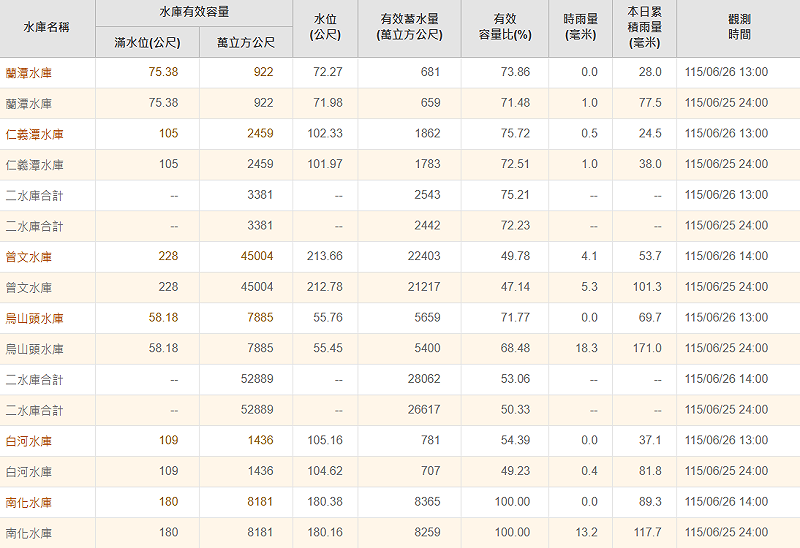Viewport: 800px width, 548px height.
Task: Select capacity ratio 75.72
Action: [x=515, y=133]
